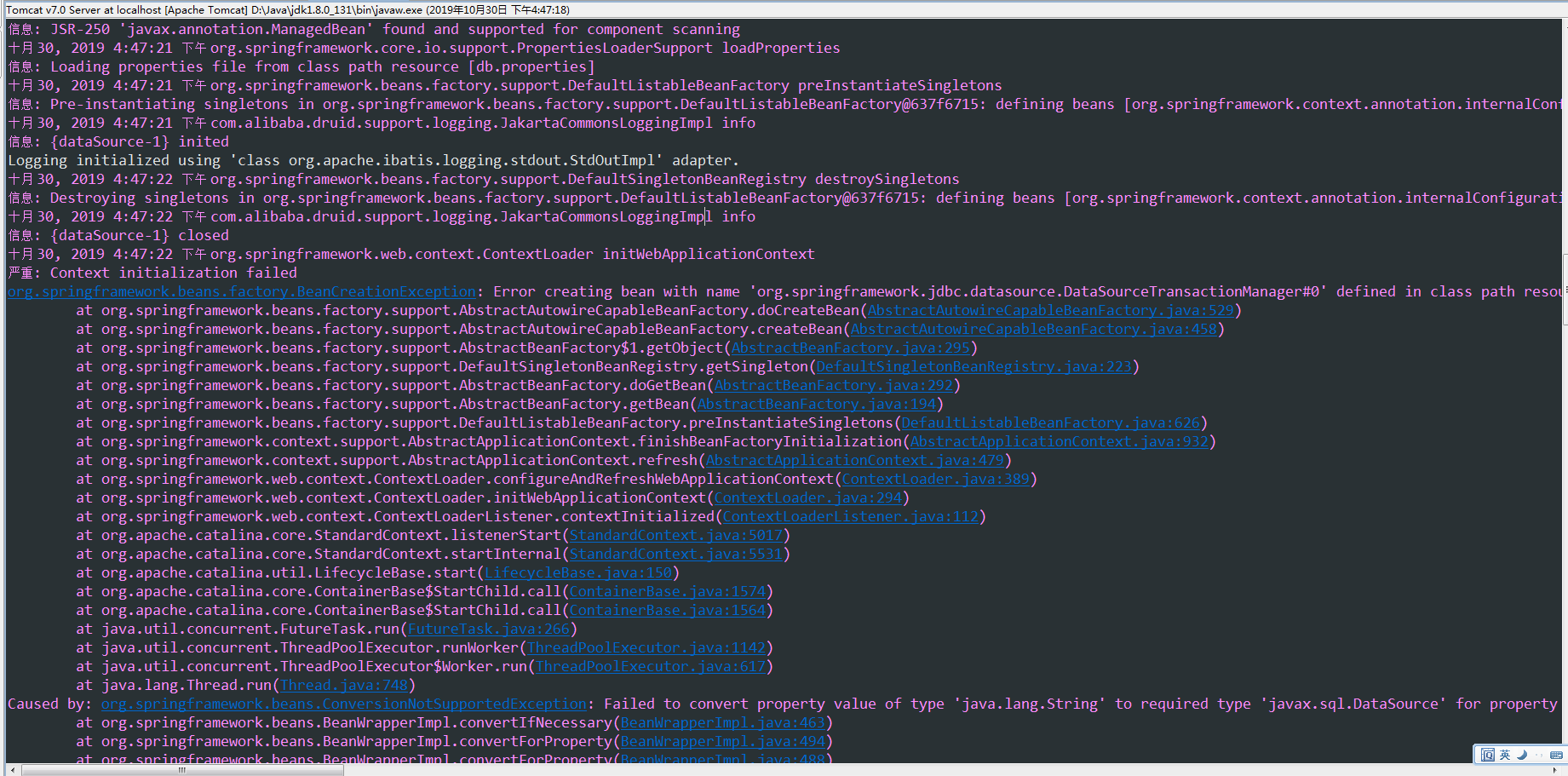Open ContextLoaderListener.java:112 link

click(851, 516)
